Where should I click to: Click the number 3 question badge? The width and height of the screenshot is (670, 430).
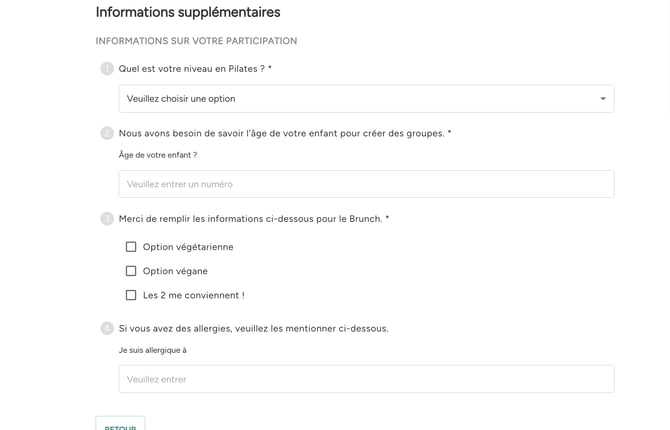(x=107, y=219)
